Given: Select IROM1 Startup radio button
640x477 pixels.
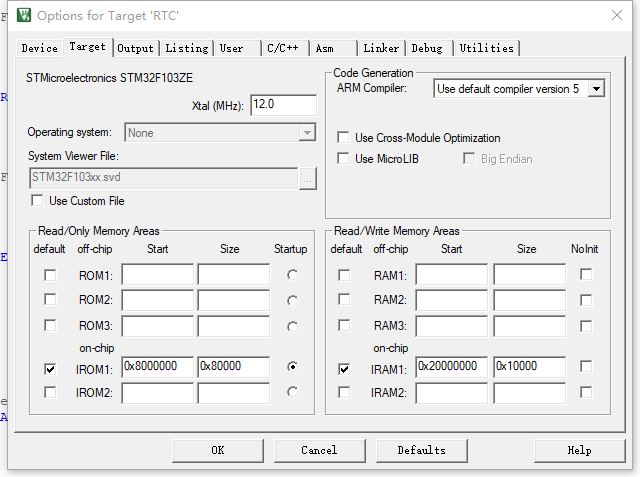Looking at the screenshot, I should point(292,366).
